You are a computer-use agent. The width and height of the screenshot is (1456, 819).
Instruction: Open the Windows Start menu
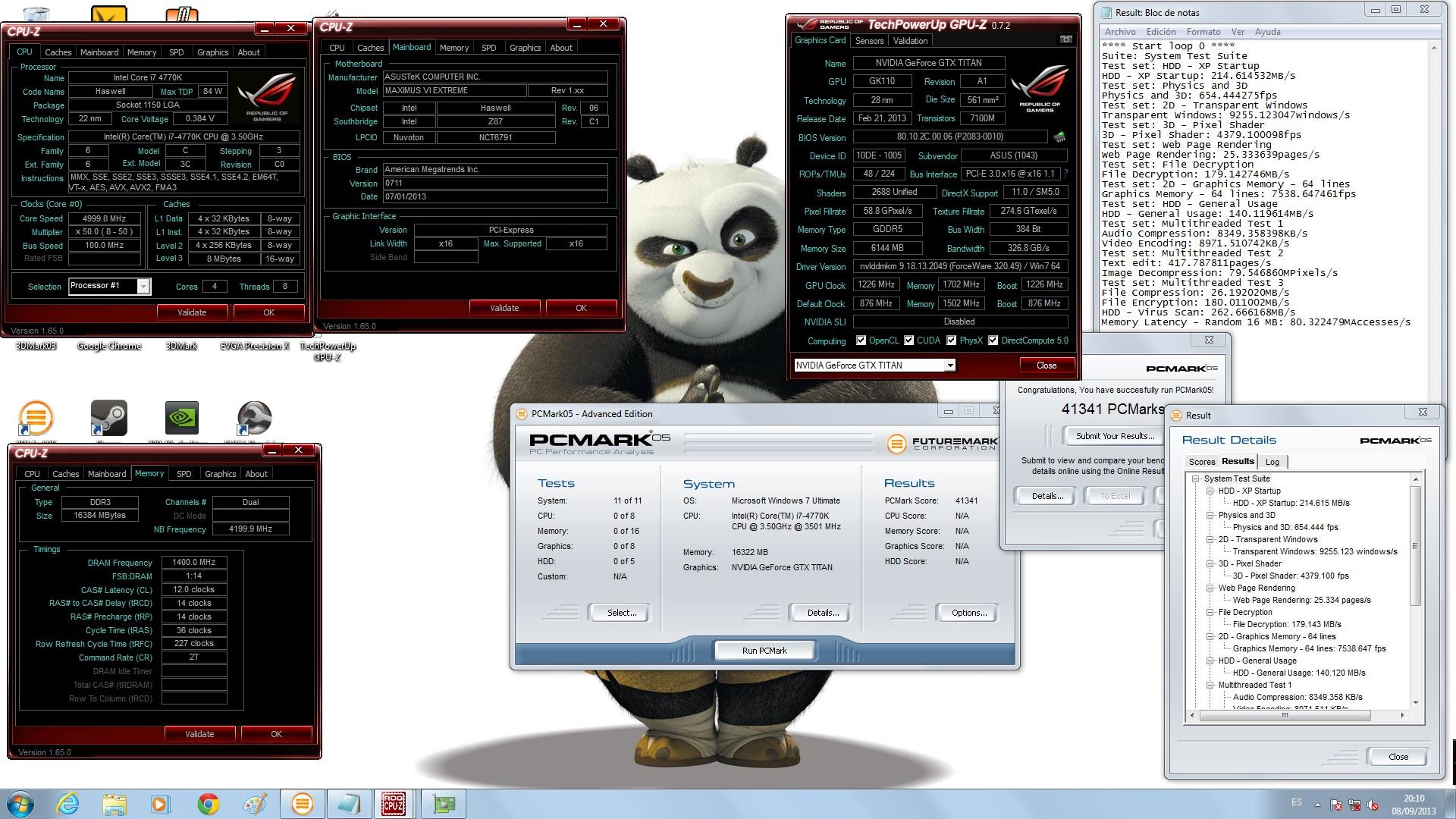coord(20,804)
